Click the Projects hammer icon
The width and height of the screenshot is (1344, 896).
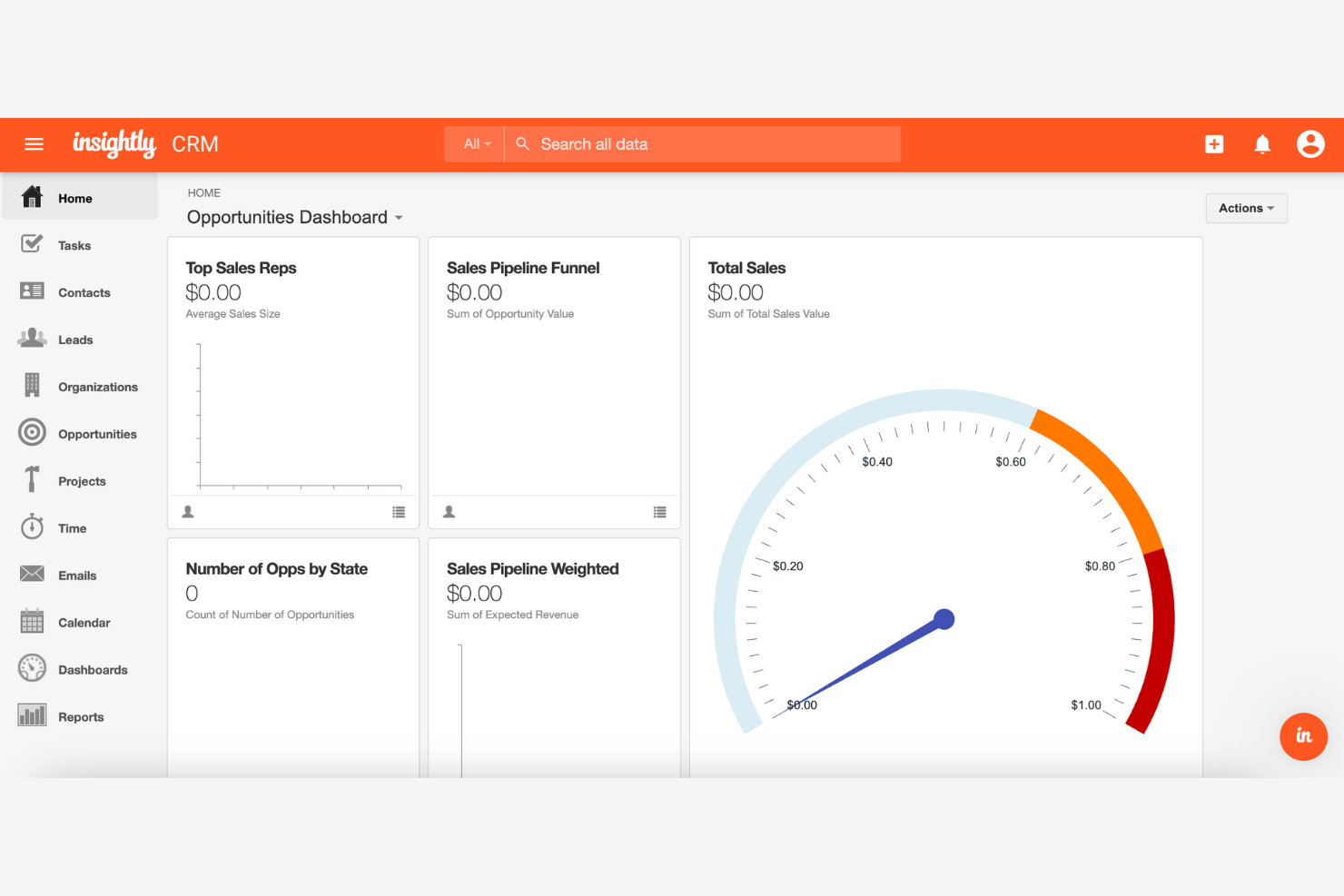[32, 478]
